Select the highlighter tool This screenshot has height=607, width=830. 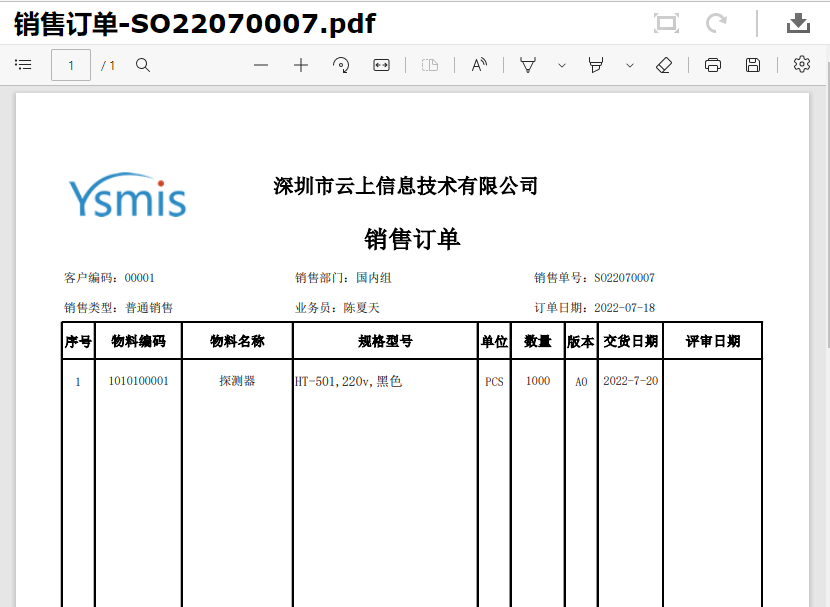pyautogui.click(x=596, y=65)
